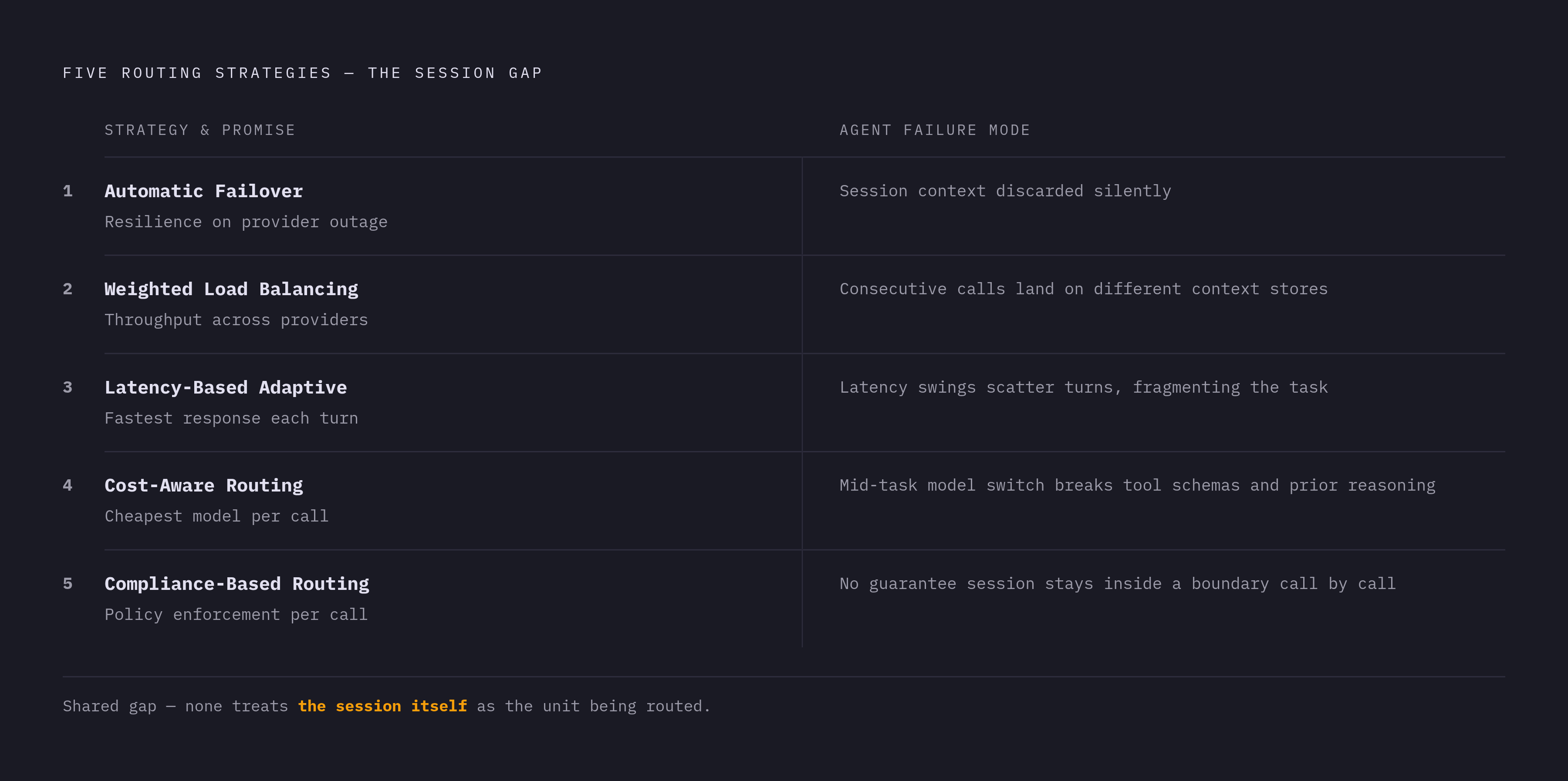
Task: Click 'Policy enforcement per call' text
Action: [x=236, y=614]
